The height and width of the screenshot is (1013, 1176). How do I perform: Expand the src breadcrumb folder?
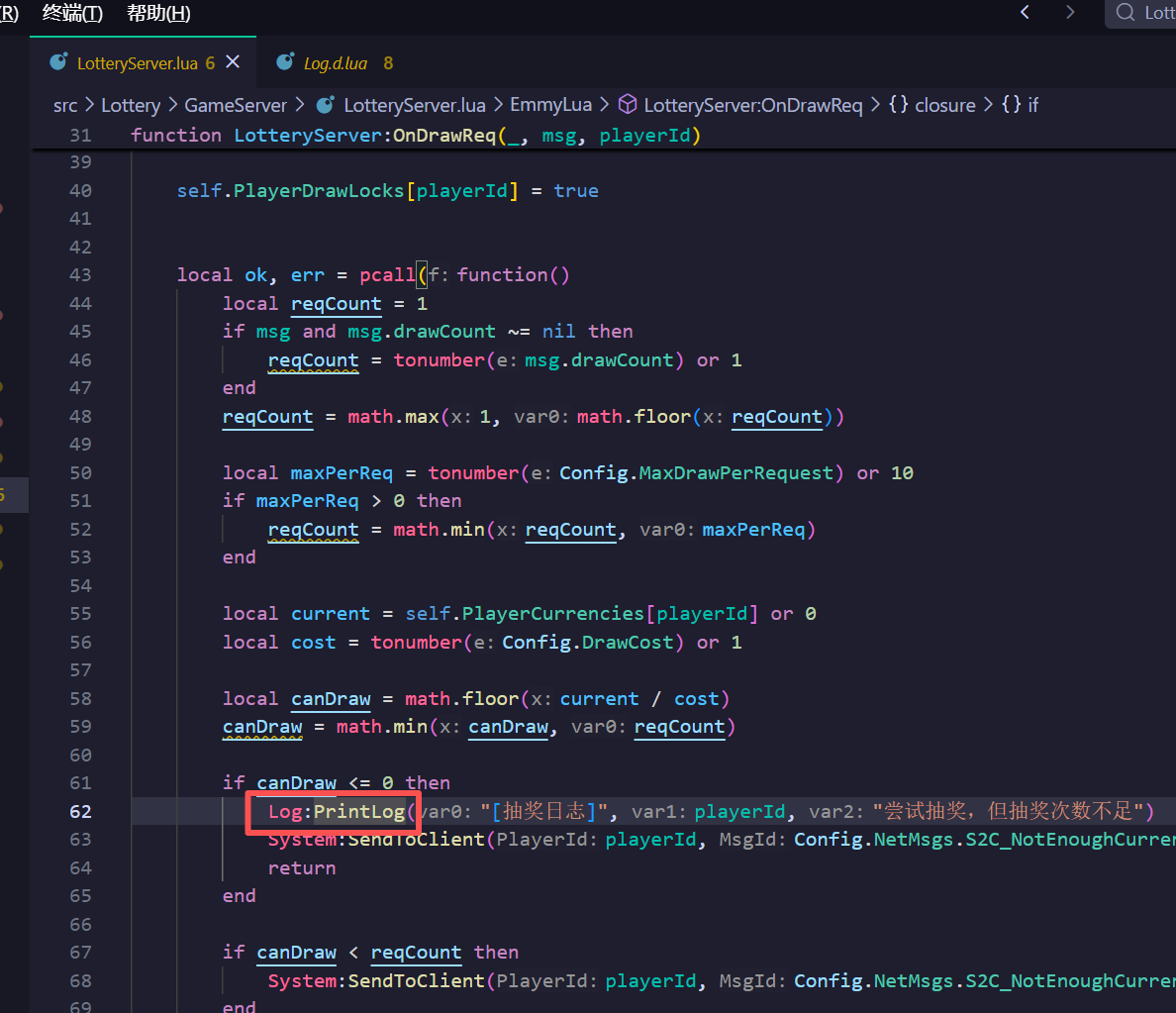[65, 105]
